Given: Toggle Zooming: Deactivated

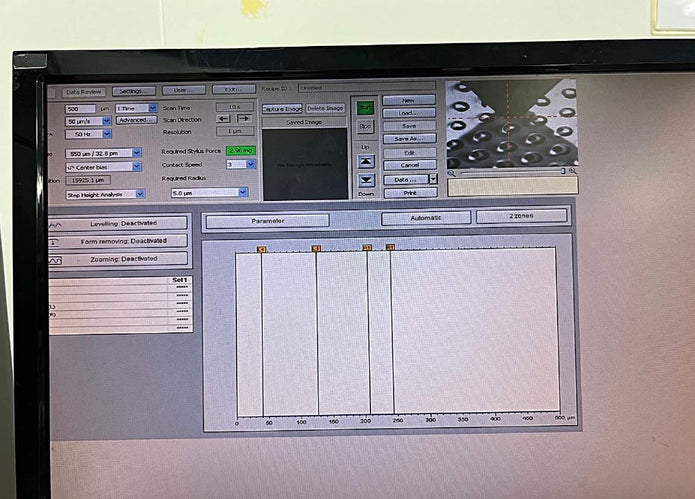Looking at the screenshot, I should point(119,259).
